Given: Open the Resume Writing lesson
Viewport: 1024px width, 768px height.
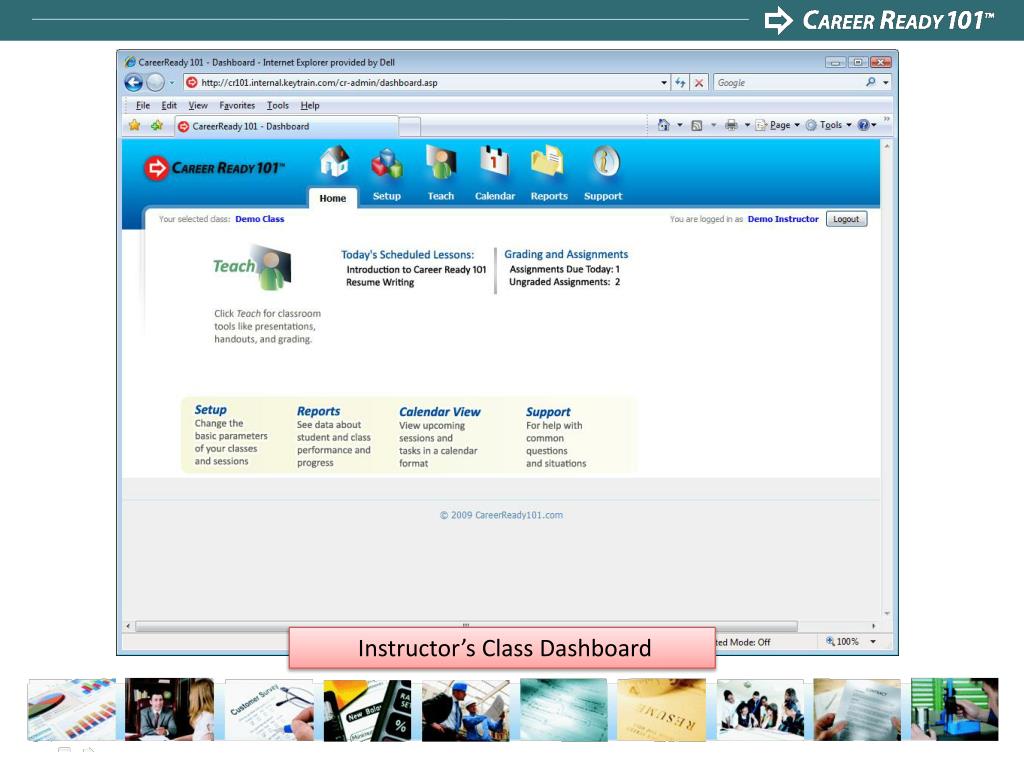Looking at the screenshot, I should point(379,282).
